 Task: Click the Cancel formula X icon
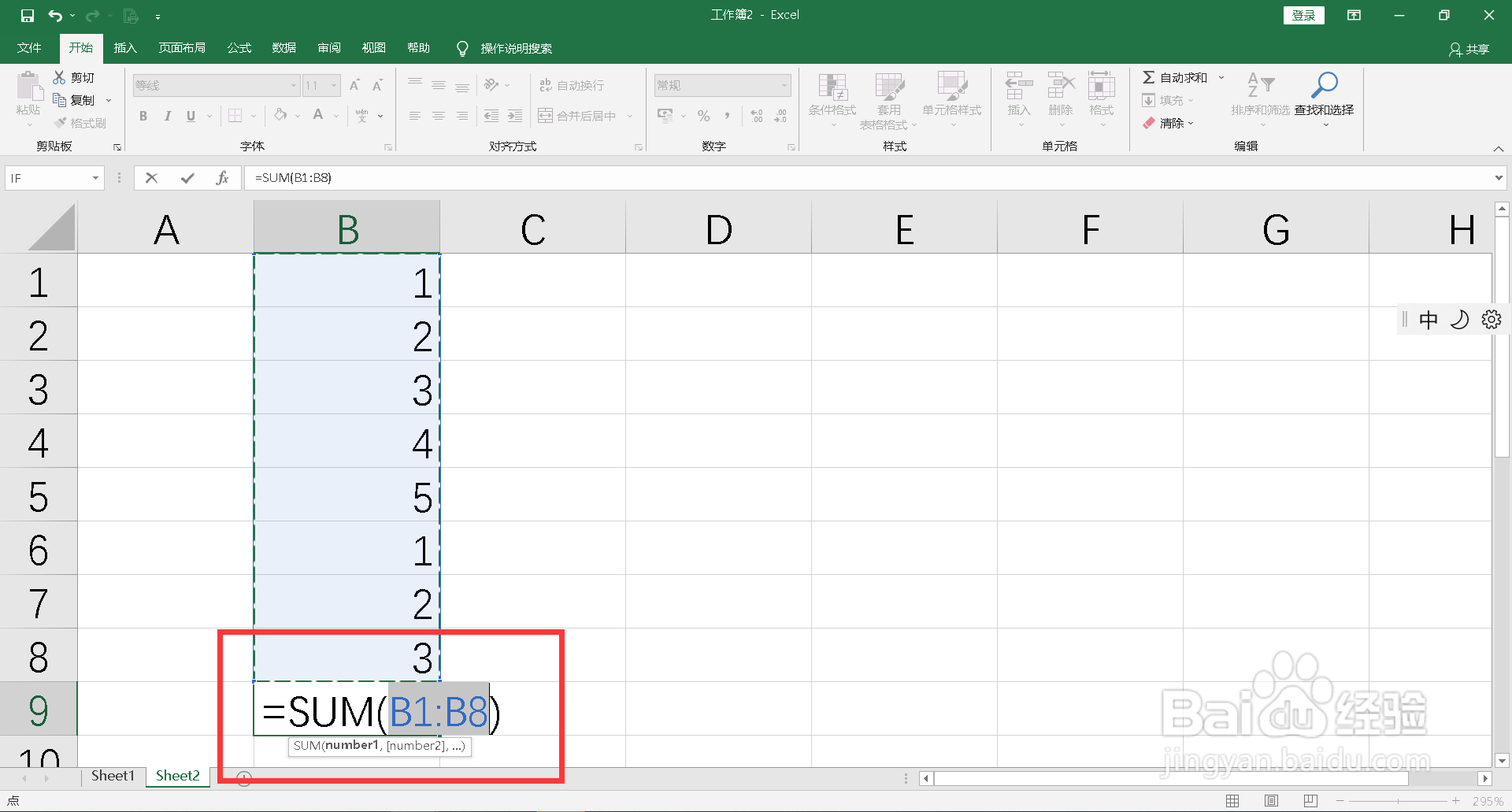151,178
